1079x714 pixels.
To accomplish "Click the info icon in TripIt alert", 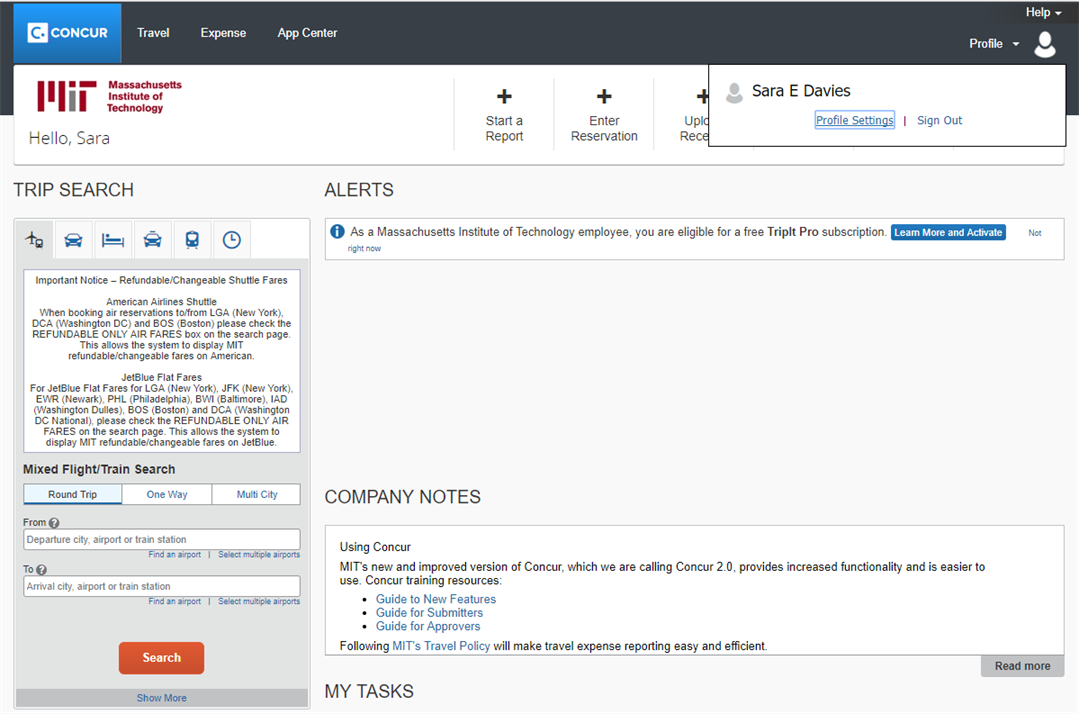I will pyautogui.click(x=338, y=232).
